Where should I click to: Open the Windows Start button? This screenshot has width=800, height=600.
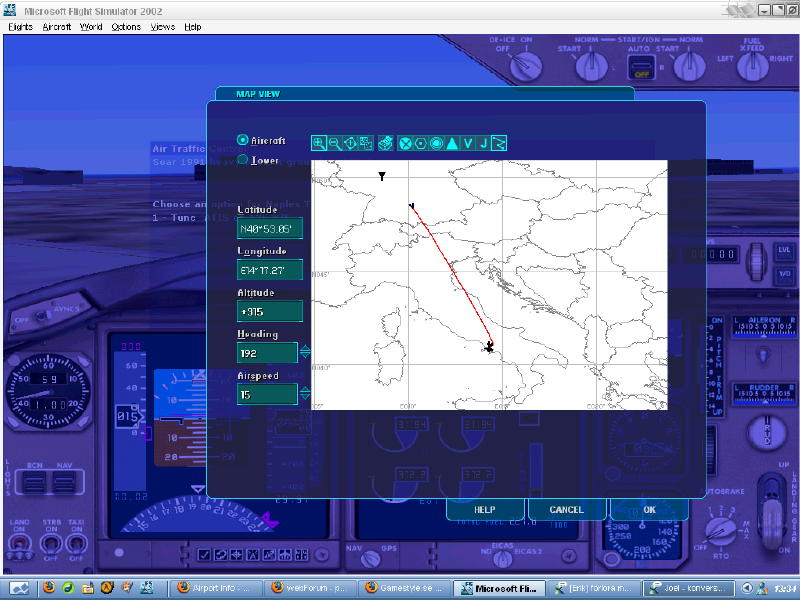click(x=19, y=588)
